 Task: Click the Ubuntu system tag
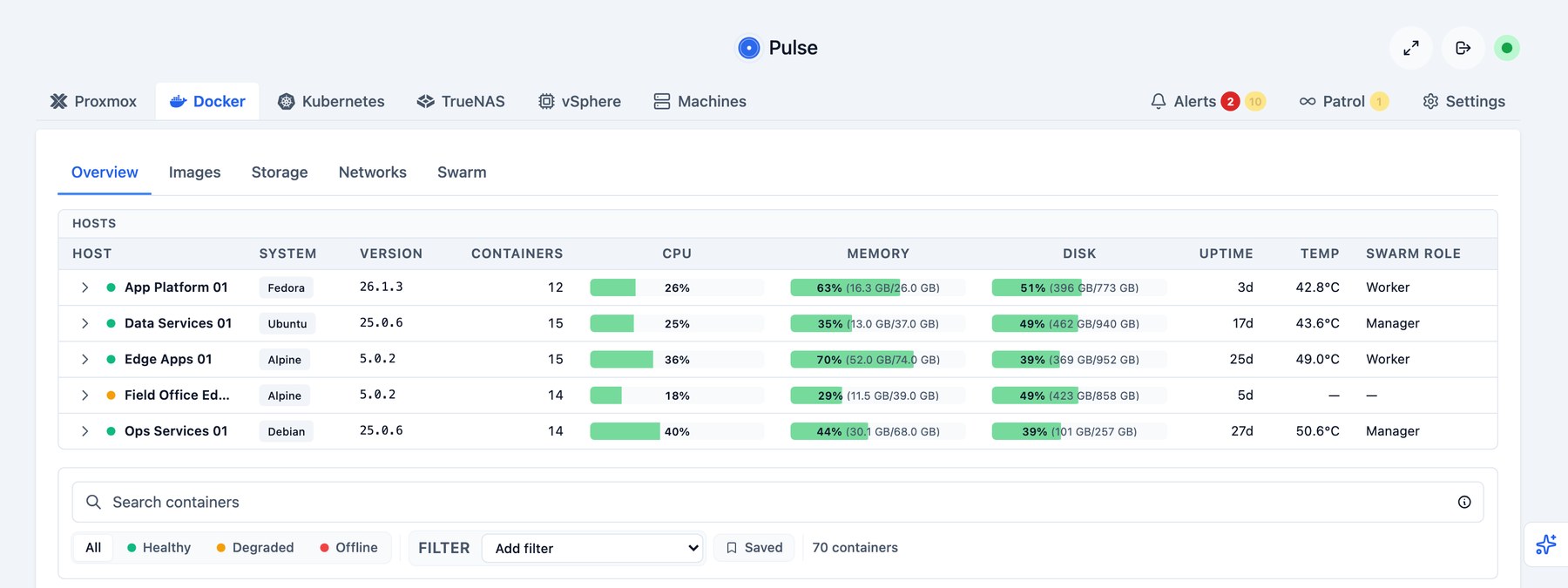coord(287,323)
